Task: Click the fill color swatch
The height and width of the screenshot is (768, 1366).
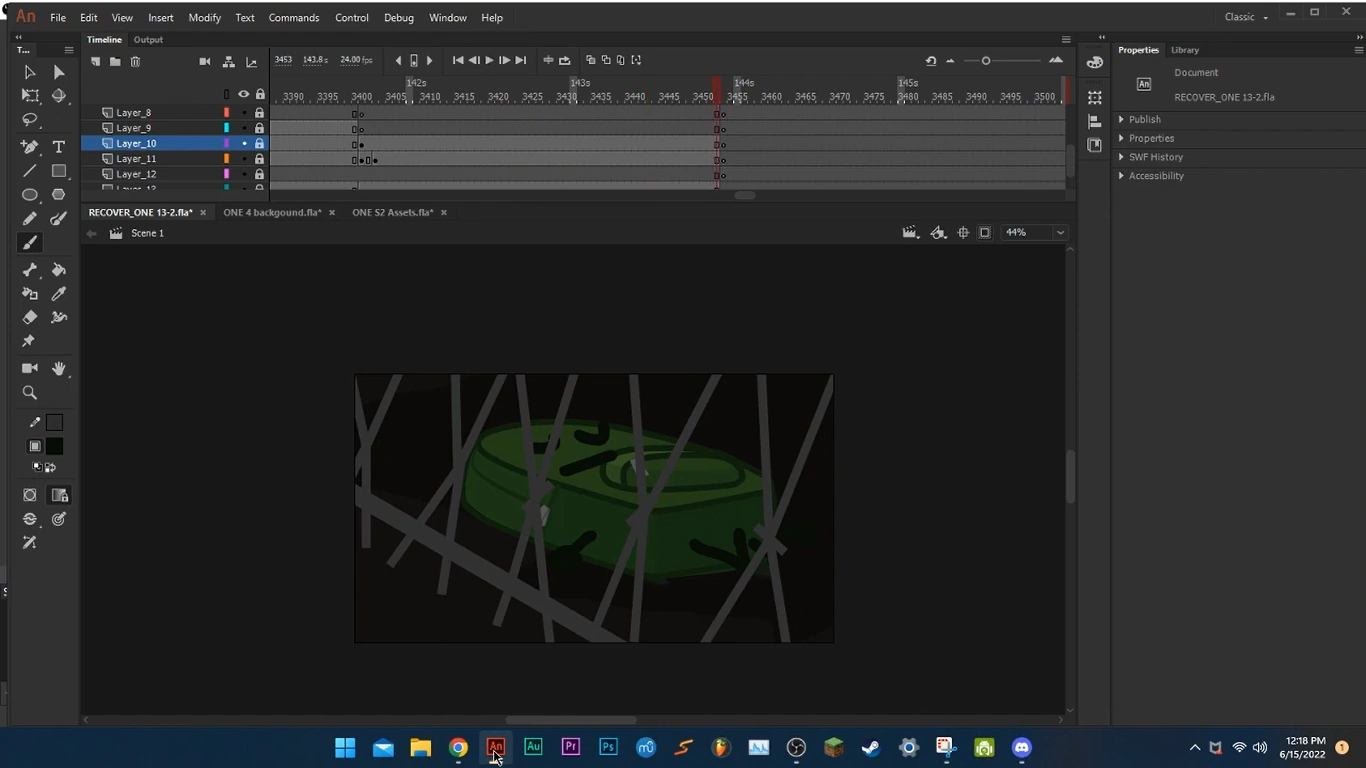Action: (x=54, y=447)
